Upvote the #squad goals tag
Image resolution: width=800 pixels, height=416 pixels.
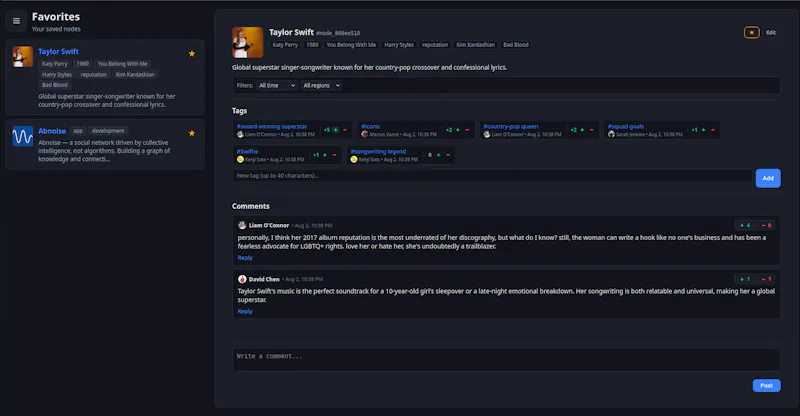click(704, 130)
